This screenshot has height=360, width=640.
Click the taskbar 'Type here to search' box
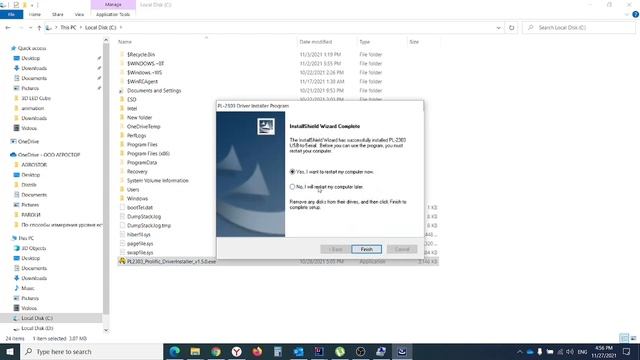[x=92, y=351]
